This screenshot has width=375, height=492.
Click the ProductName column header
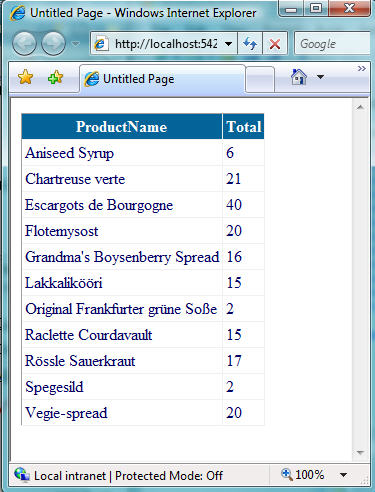point(122,127)
